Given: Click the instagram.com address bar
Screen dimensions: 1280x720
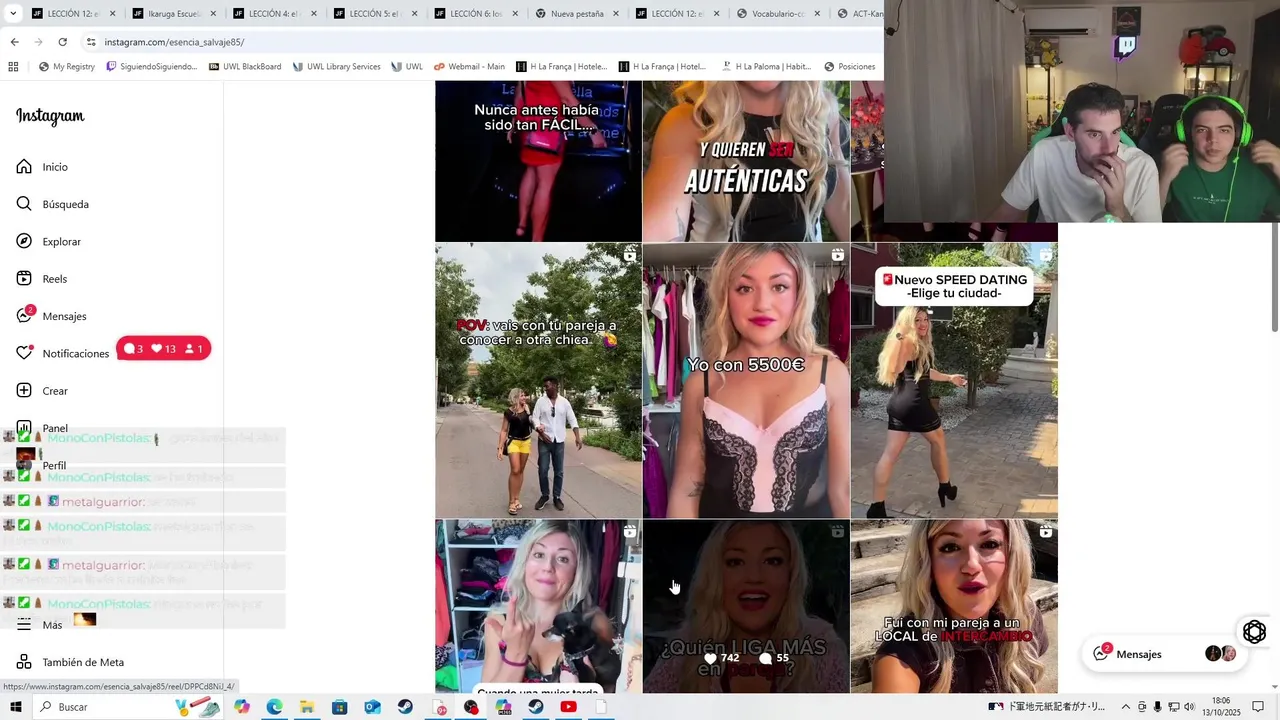Looking at the screenshot, I should 480,42.
